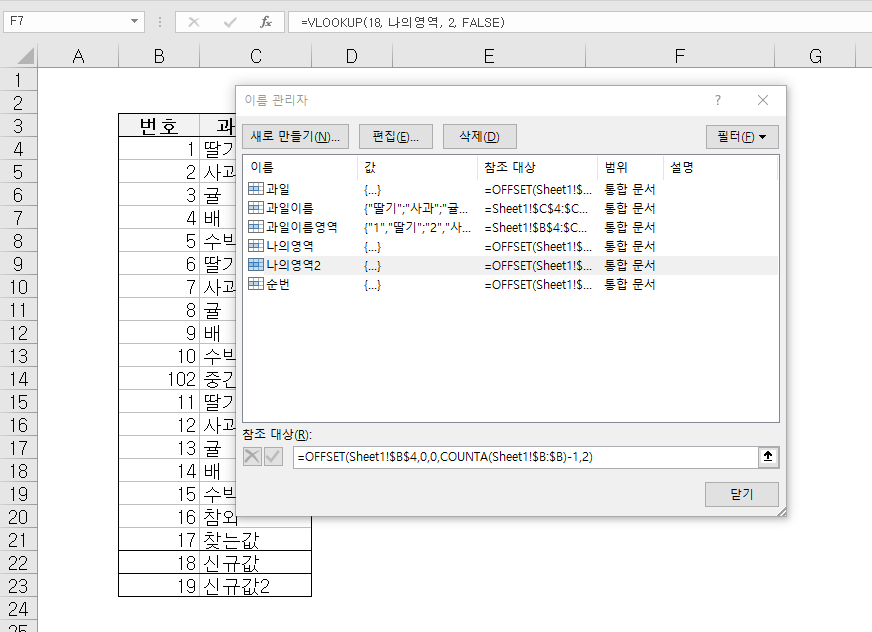This screenshot has height=632, width=872.
Task: Sort by the 범위 column header
Action: point(631,167)
